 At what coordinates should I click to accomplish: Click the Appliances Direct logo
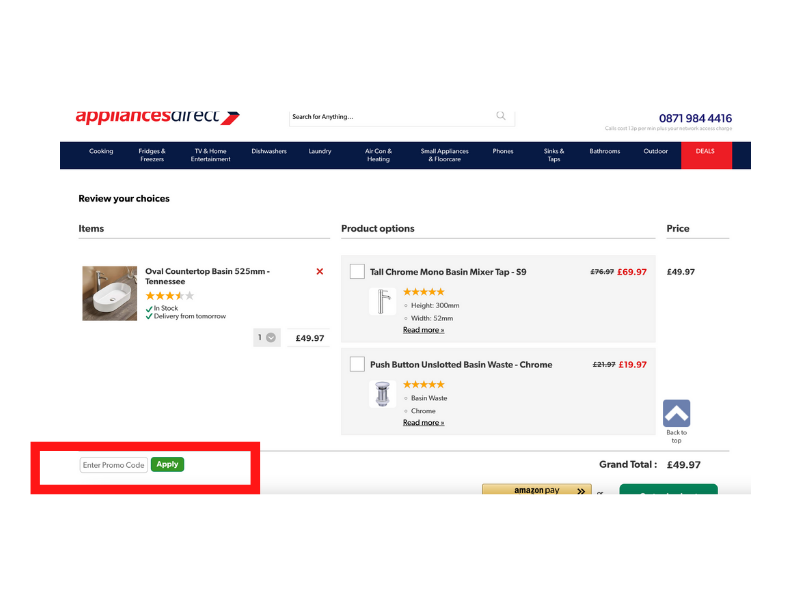click(x=153, y=116)
